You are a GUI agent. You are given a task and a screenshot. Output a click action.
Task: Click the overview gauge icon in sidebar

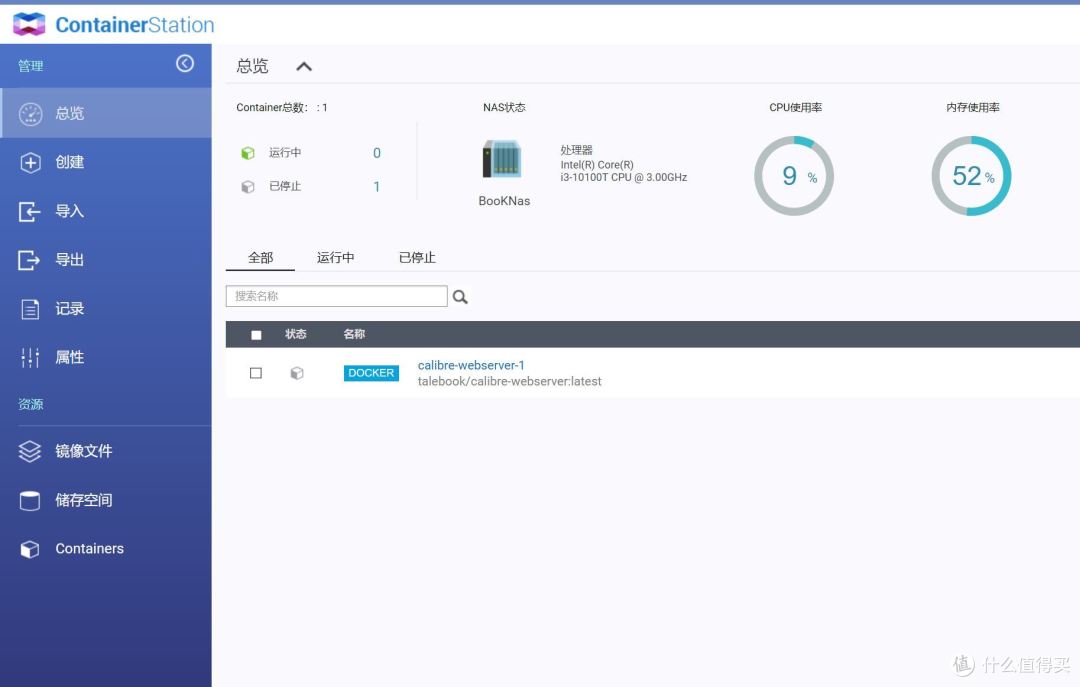tap(30, 114)
